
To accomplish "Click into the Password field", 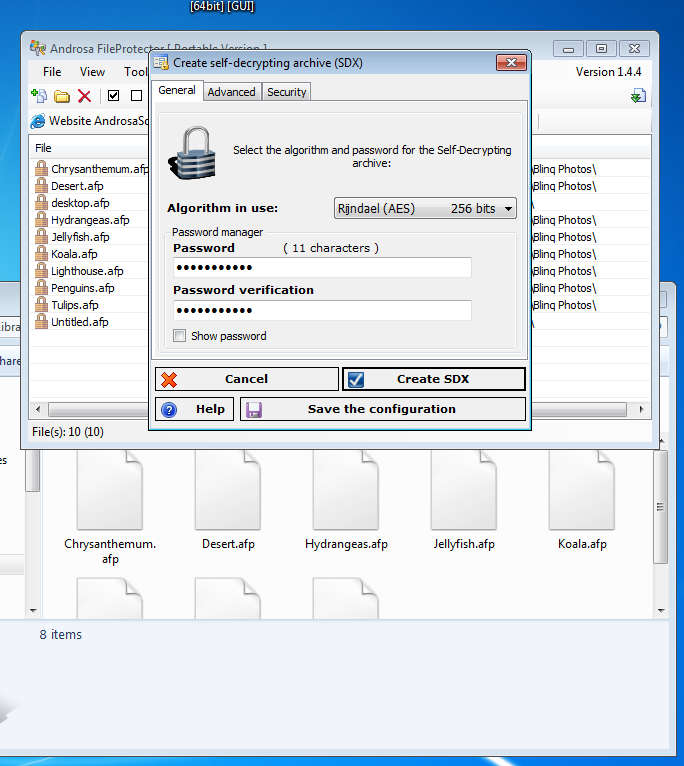I will point(322,268).
